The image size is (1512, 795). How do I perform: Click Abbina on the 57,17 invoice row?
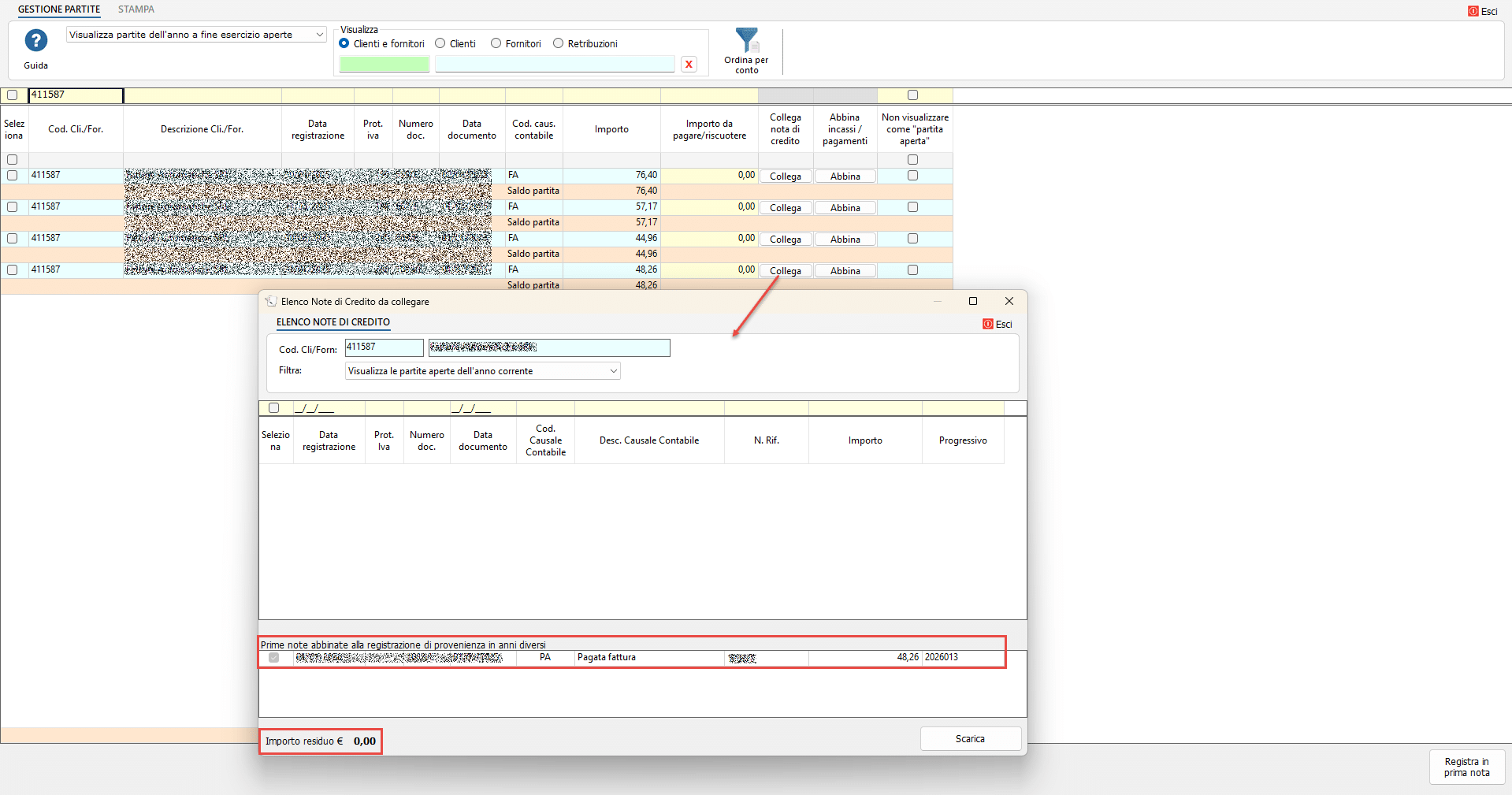[x=845, y=208]
